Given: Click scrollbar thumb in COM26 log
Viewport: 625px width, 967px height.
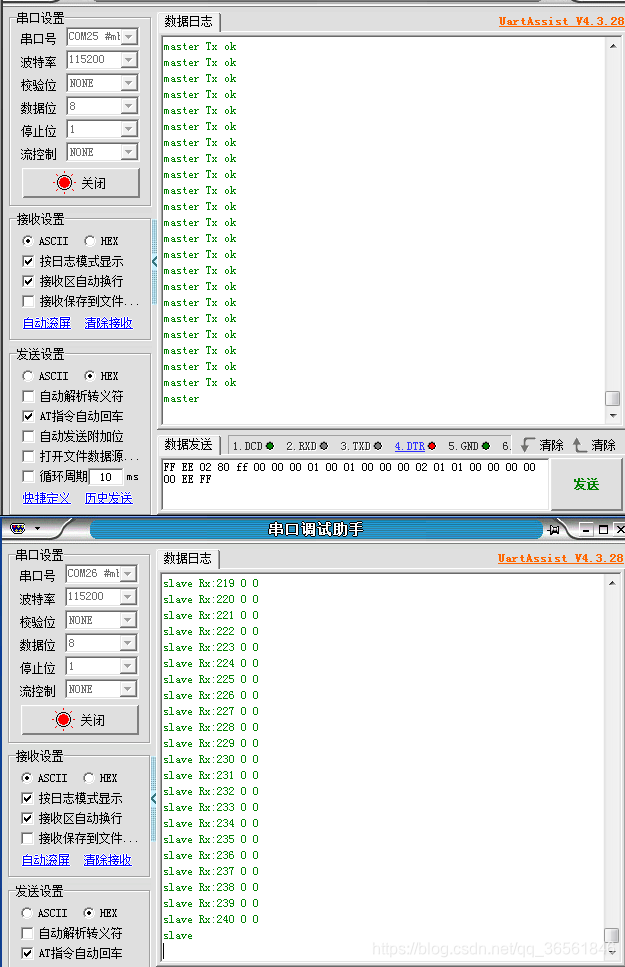Looking at the screenshot, I should [x=611, y=936].
